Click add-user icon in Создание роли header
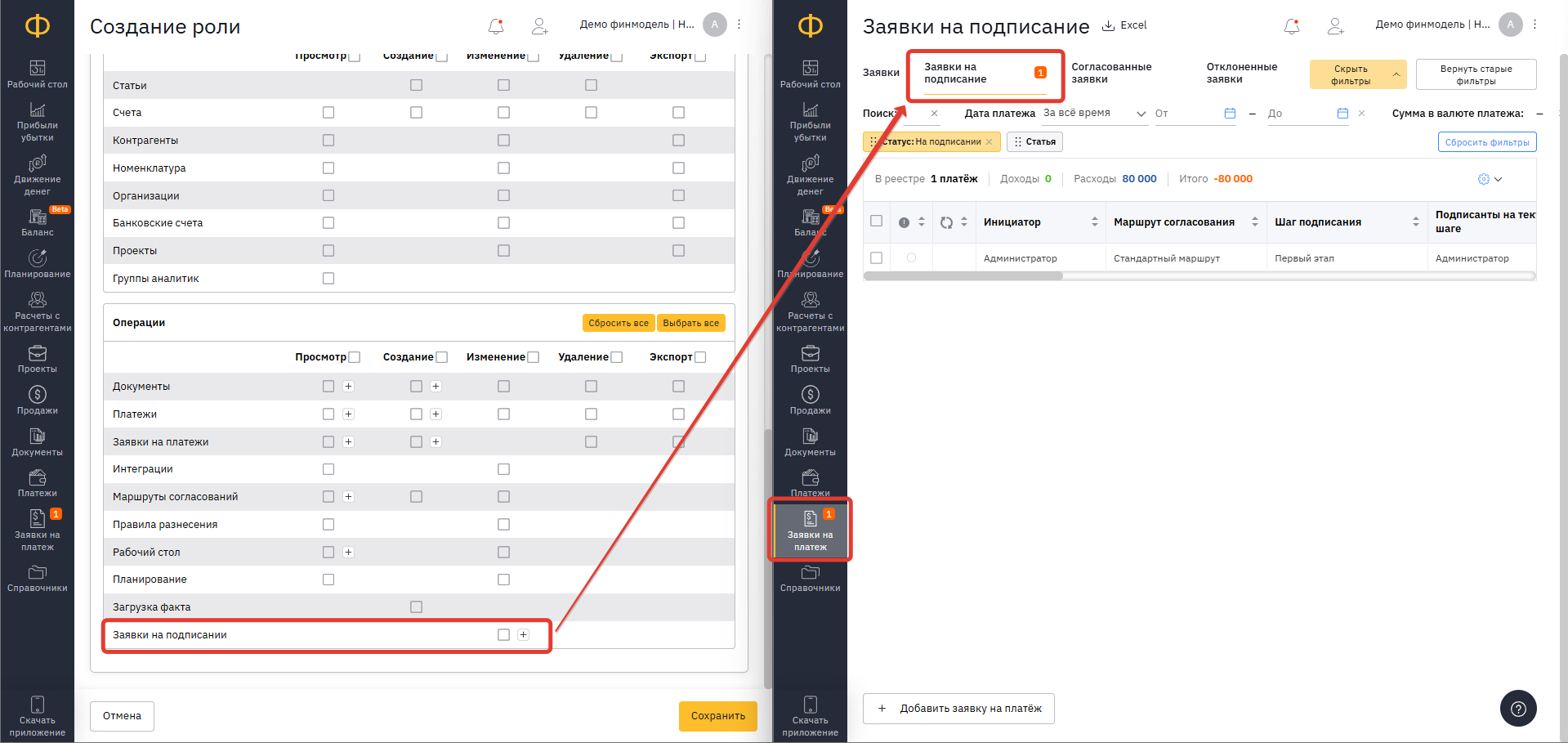Viewport: 1568px width, 743px height. [x=540, y=26]
